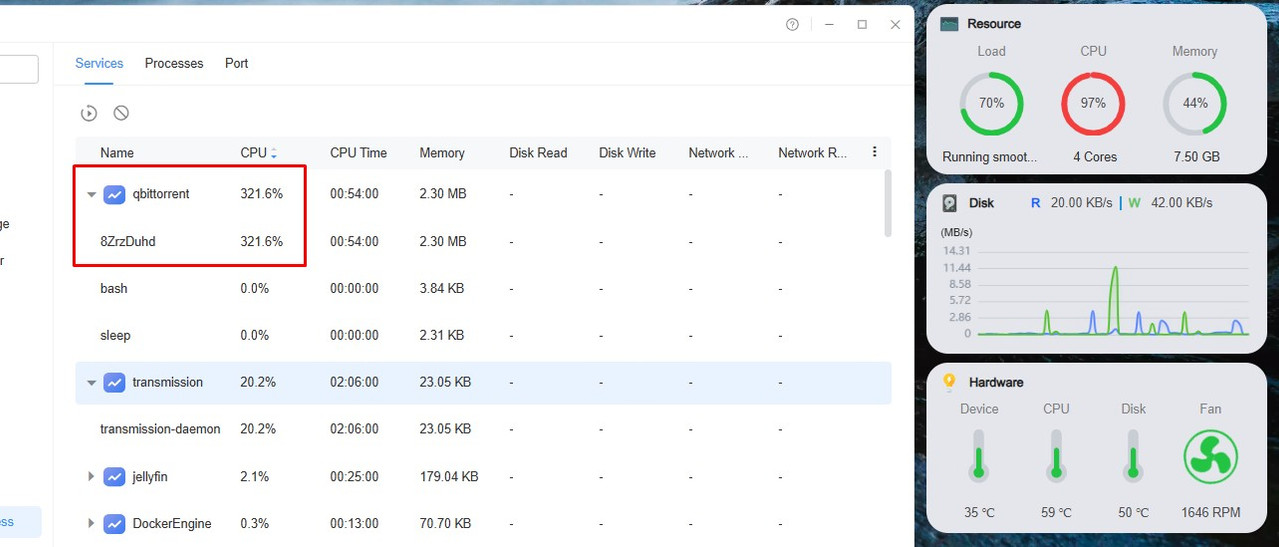This screenshot has width=1279, height=547.
Task: Click DockerEngine's 0.3% CPU value
Action: pyautogui.click(x=255, y=523)
